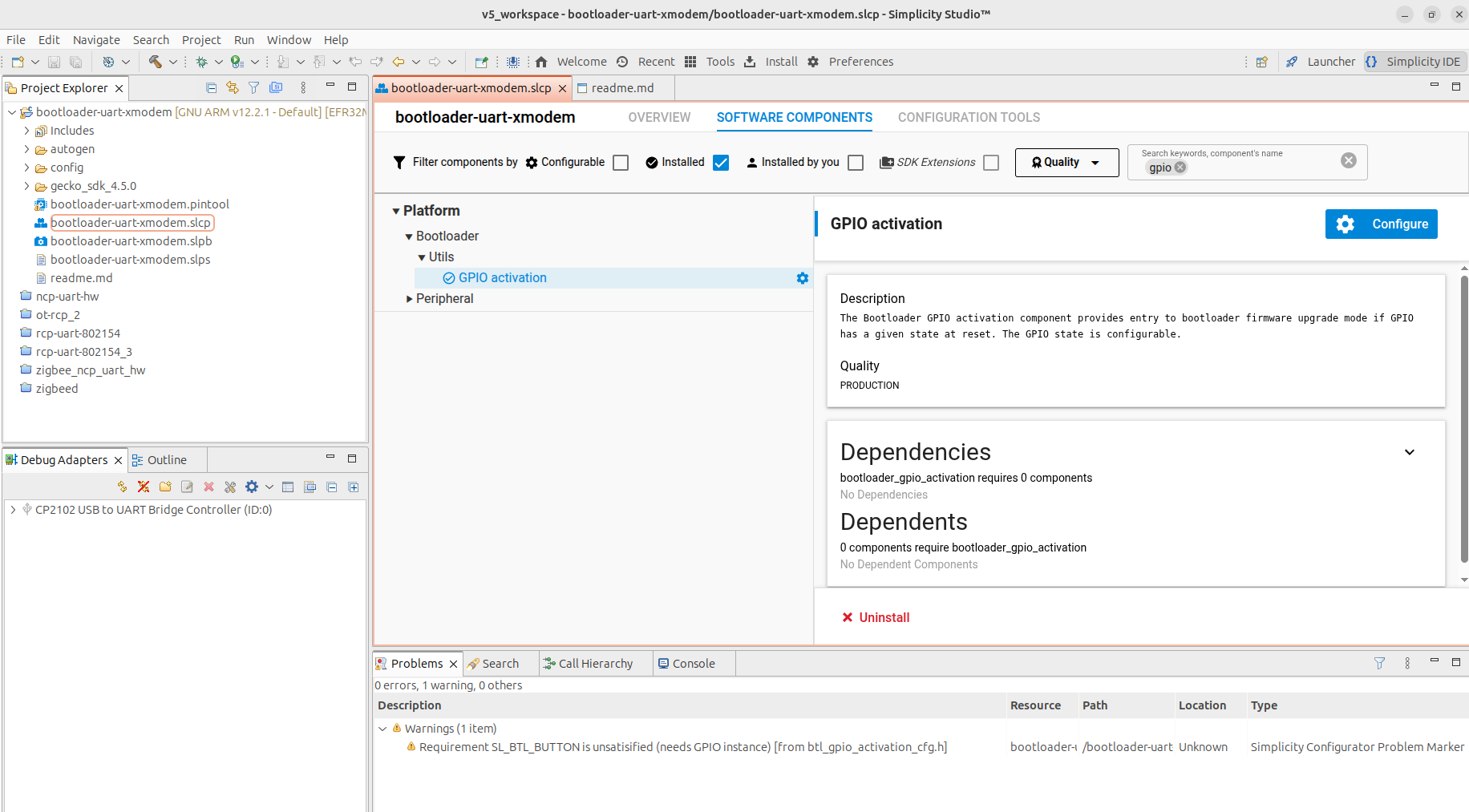Collapse the Dependencies section chevron
This screenshot has height=812, width=1469.
[1409, 452]
